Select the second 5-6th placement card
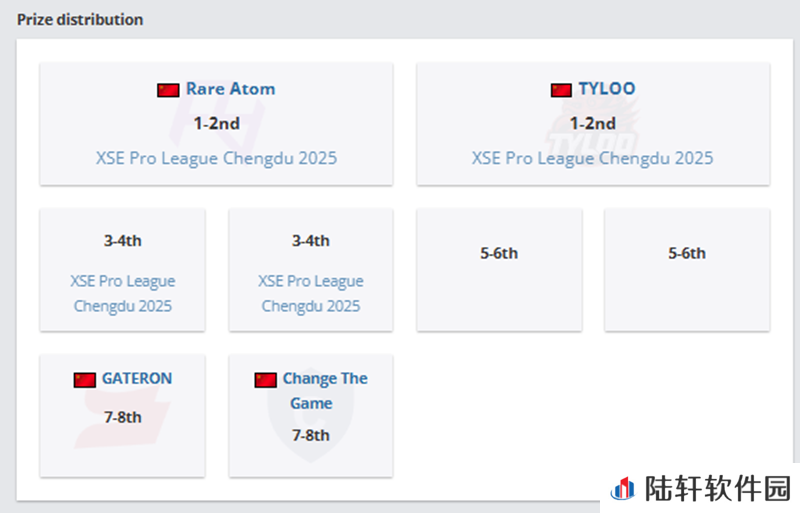Image resolution: width=800 pixels, height=513 pixels. (x=687, y=270)
